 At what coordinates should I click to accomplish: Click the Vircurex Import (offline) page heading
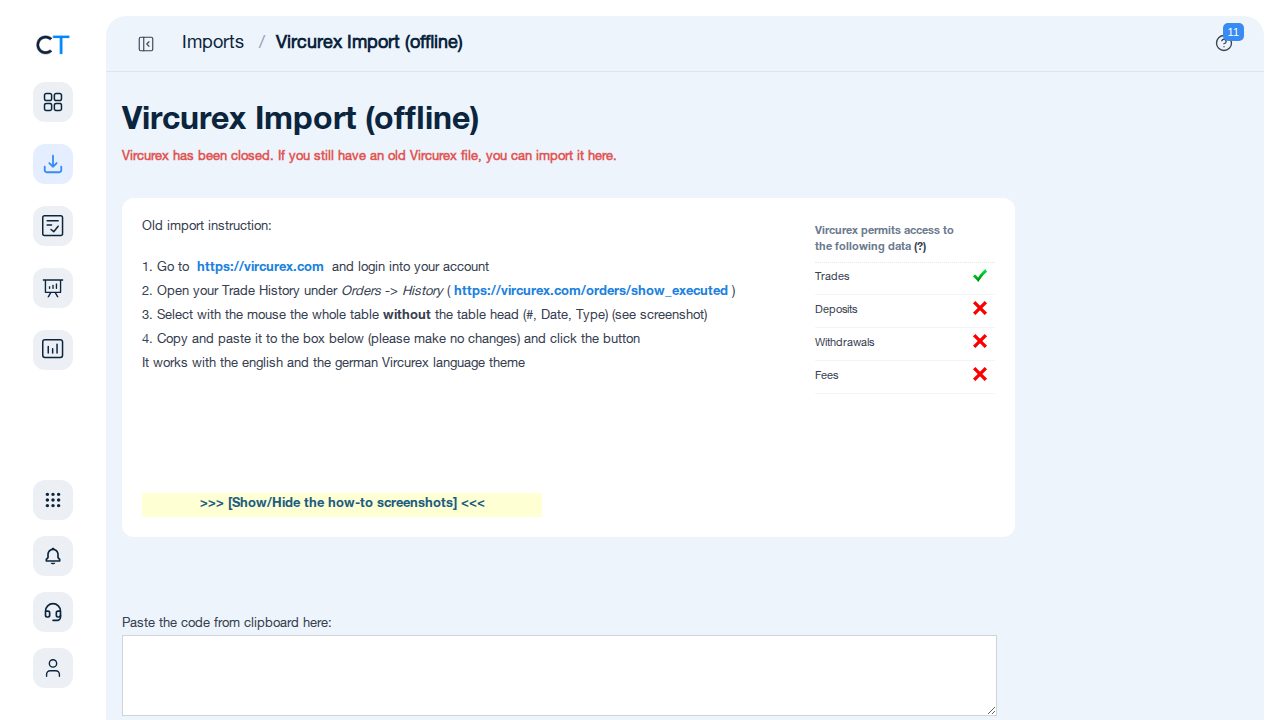(x=300, y=119)
